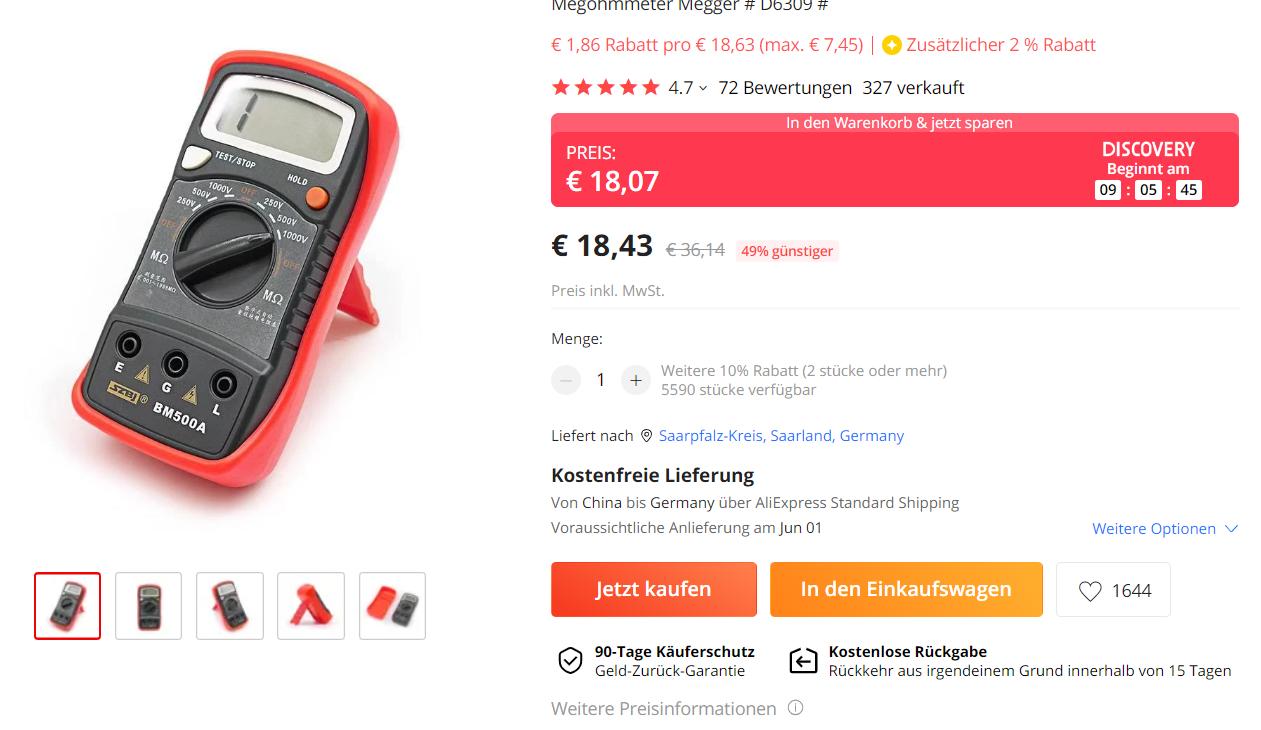Click In den Einkaufswagen button

(906, 589)
